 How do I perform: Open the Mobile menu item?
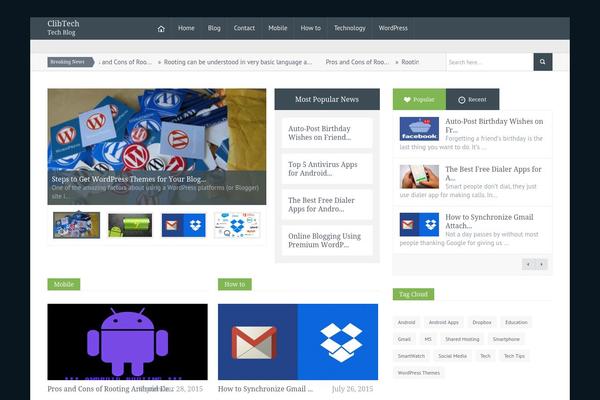click(x=278, y=28)
